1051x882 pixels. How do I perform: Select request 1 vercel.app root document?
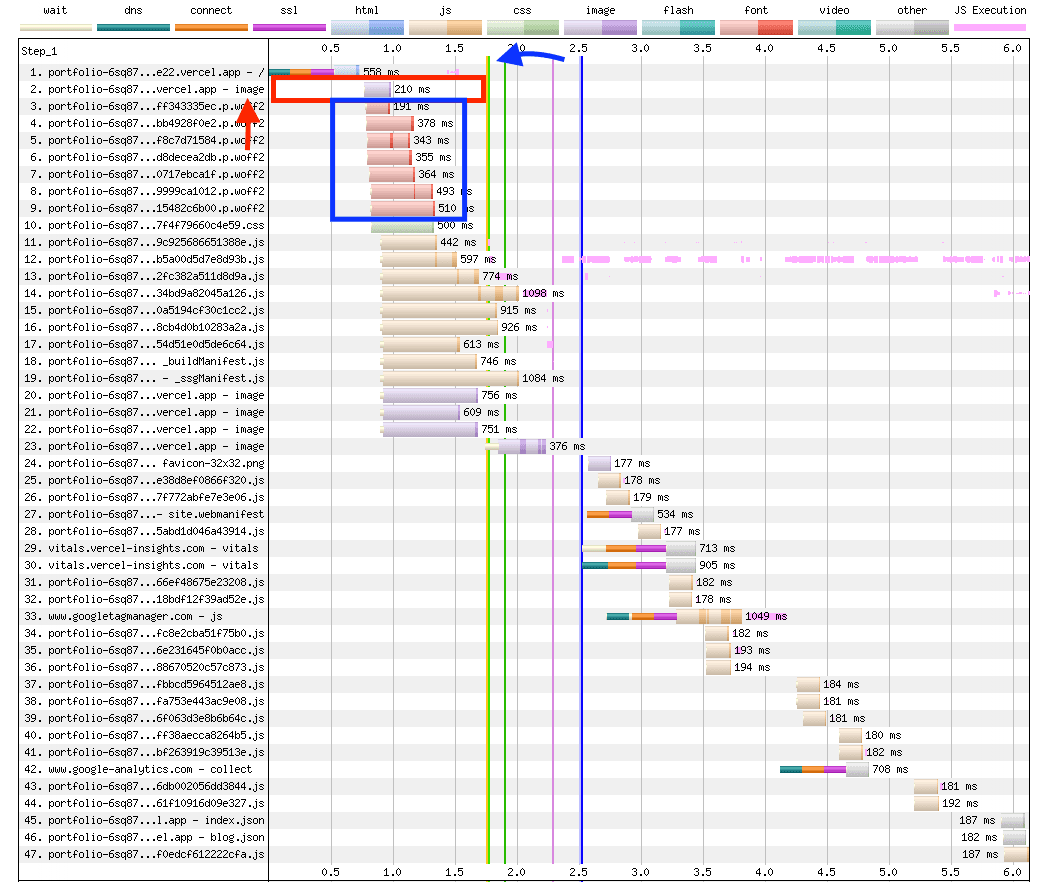click(156, 72)
